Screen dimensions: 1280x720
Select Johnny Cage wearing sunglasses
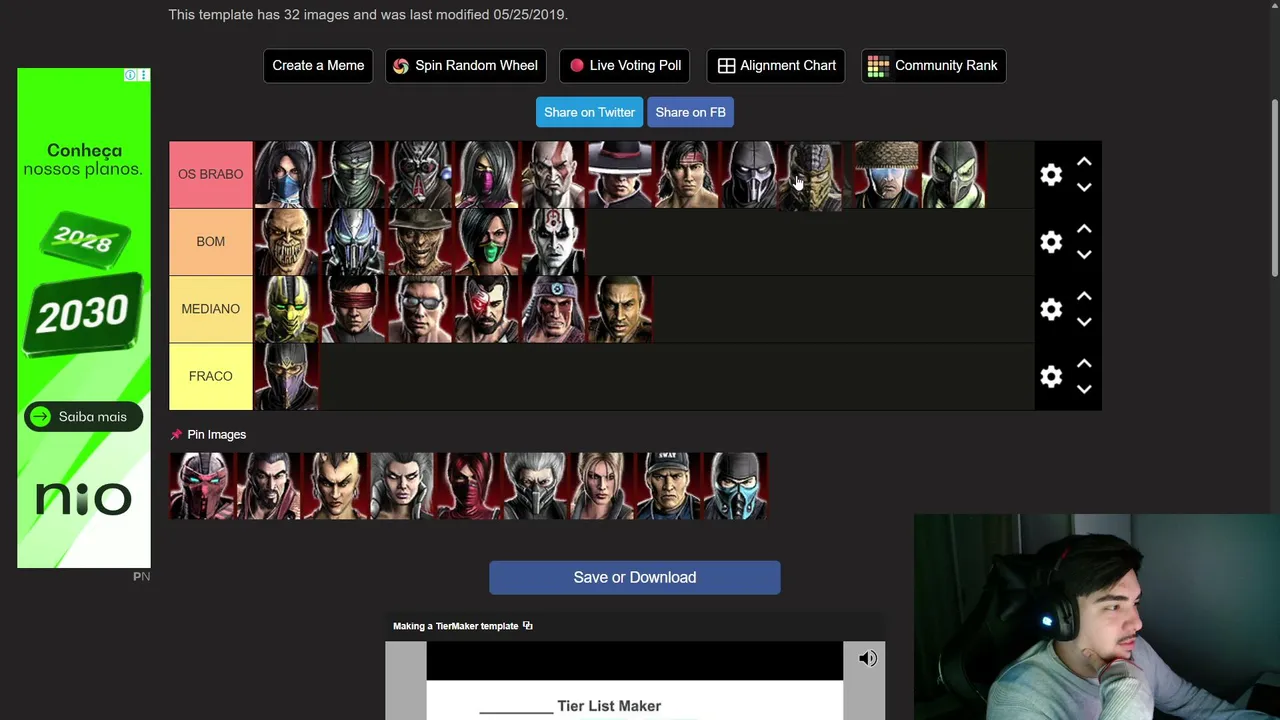421,309
